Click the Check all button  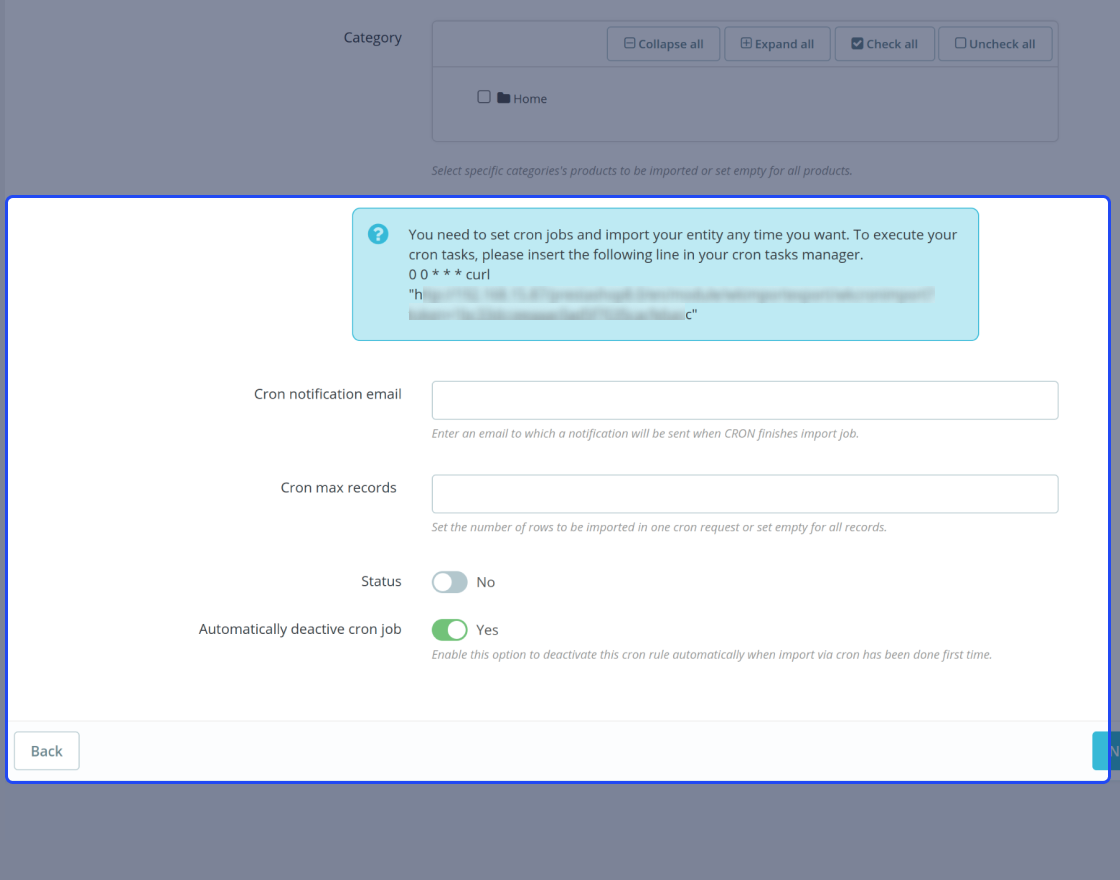[884, 44]
